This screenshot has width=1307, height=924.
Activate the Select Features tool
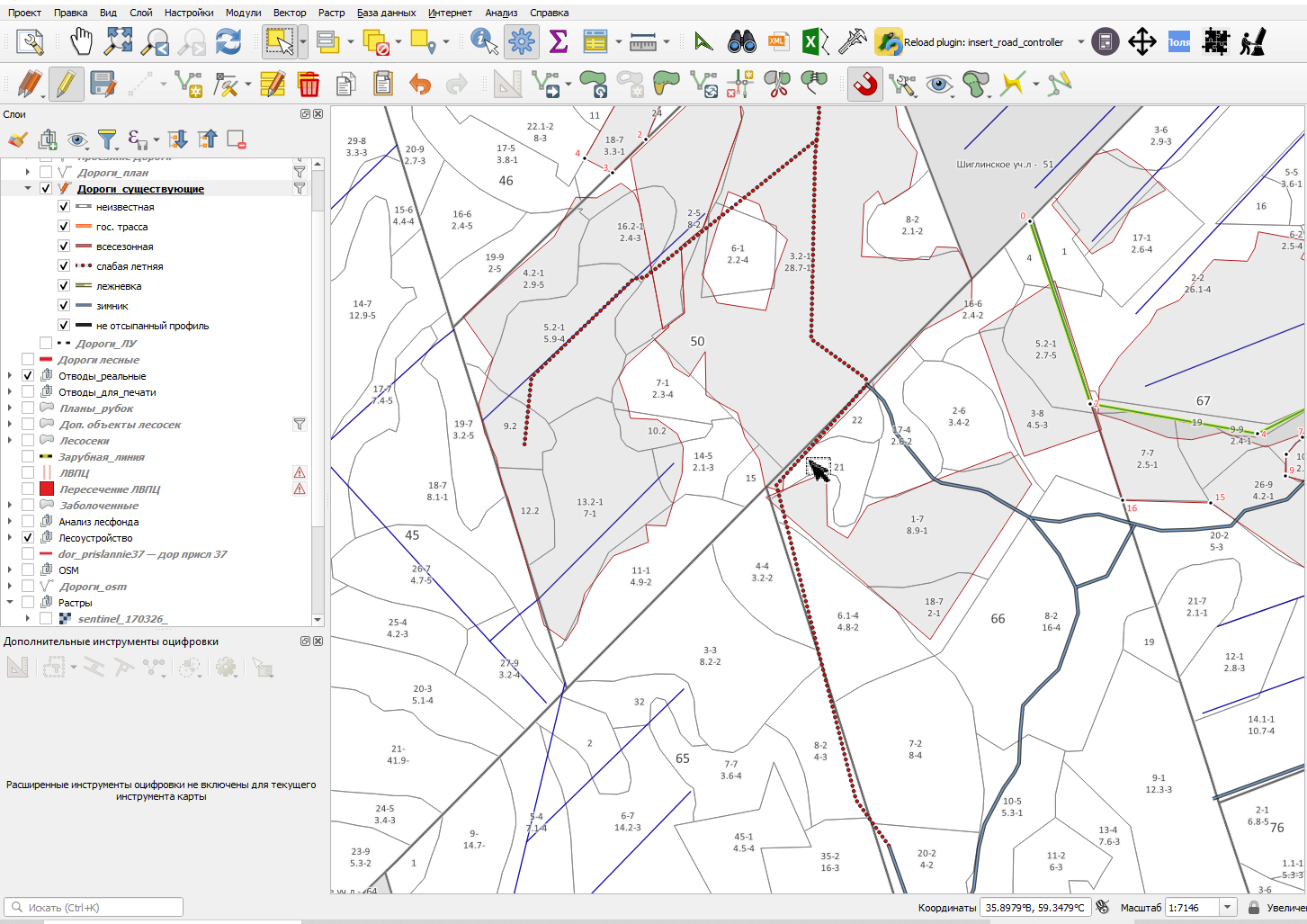280,41
